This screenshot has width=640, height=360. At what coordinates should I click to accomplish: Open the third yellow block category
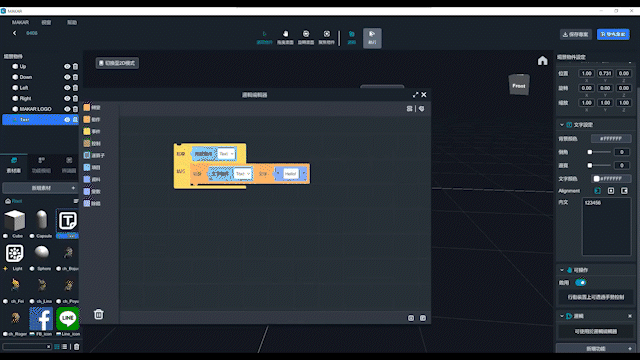92,131
